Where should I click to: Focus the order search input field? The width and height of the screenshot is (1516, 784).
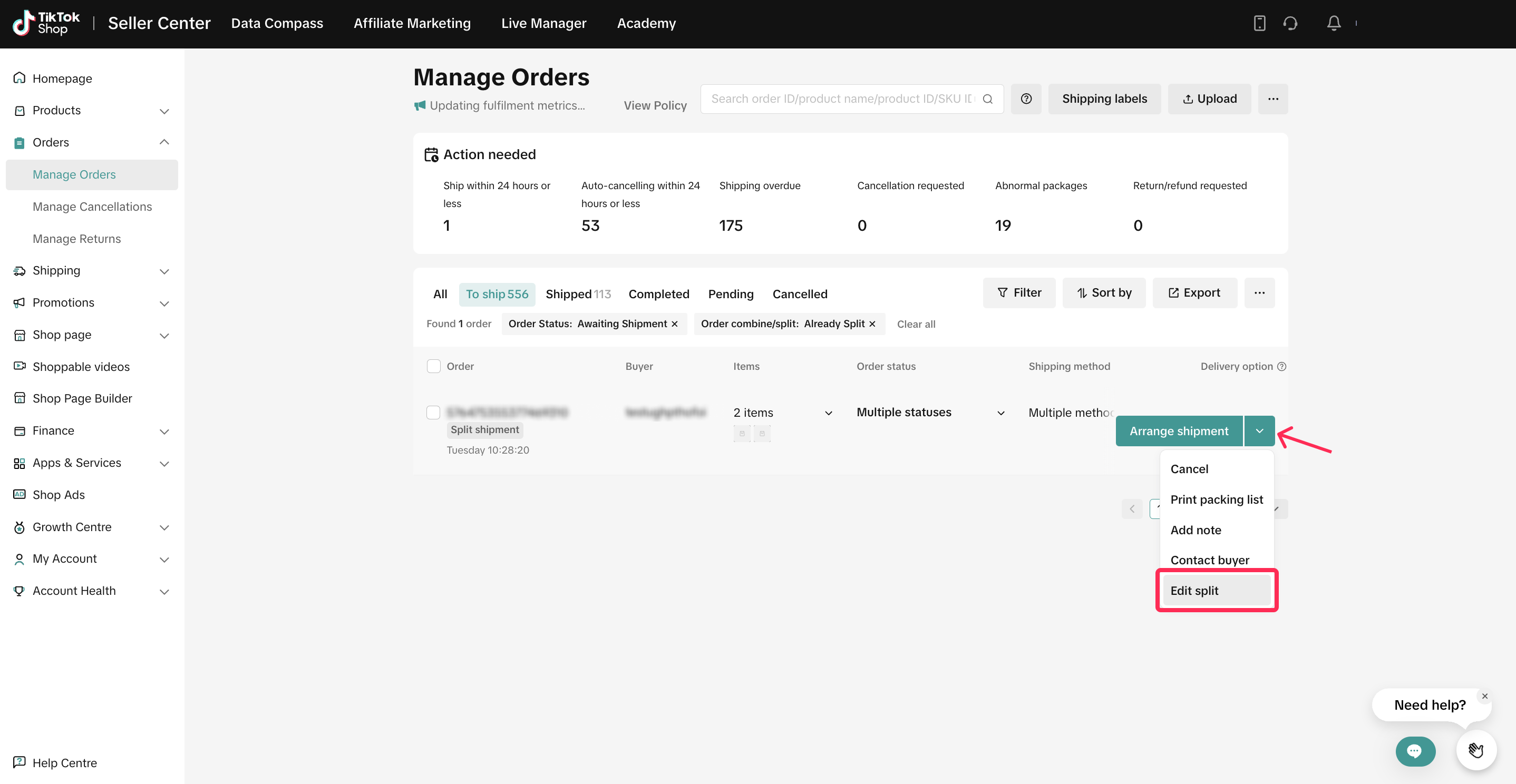pyautogui.click(x=842, y=99)
